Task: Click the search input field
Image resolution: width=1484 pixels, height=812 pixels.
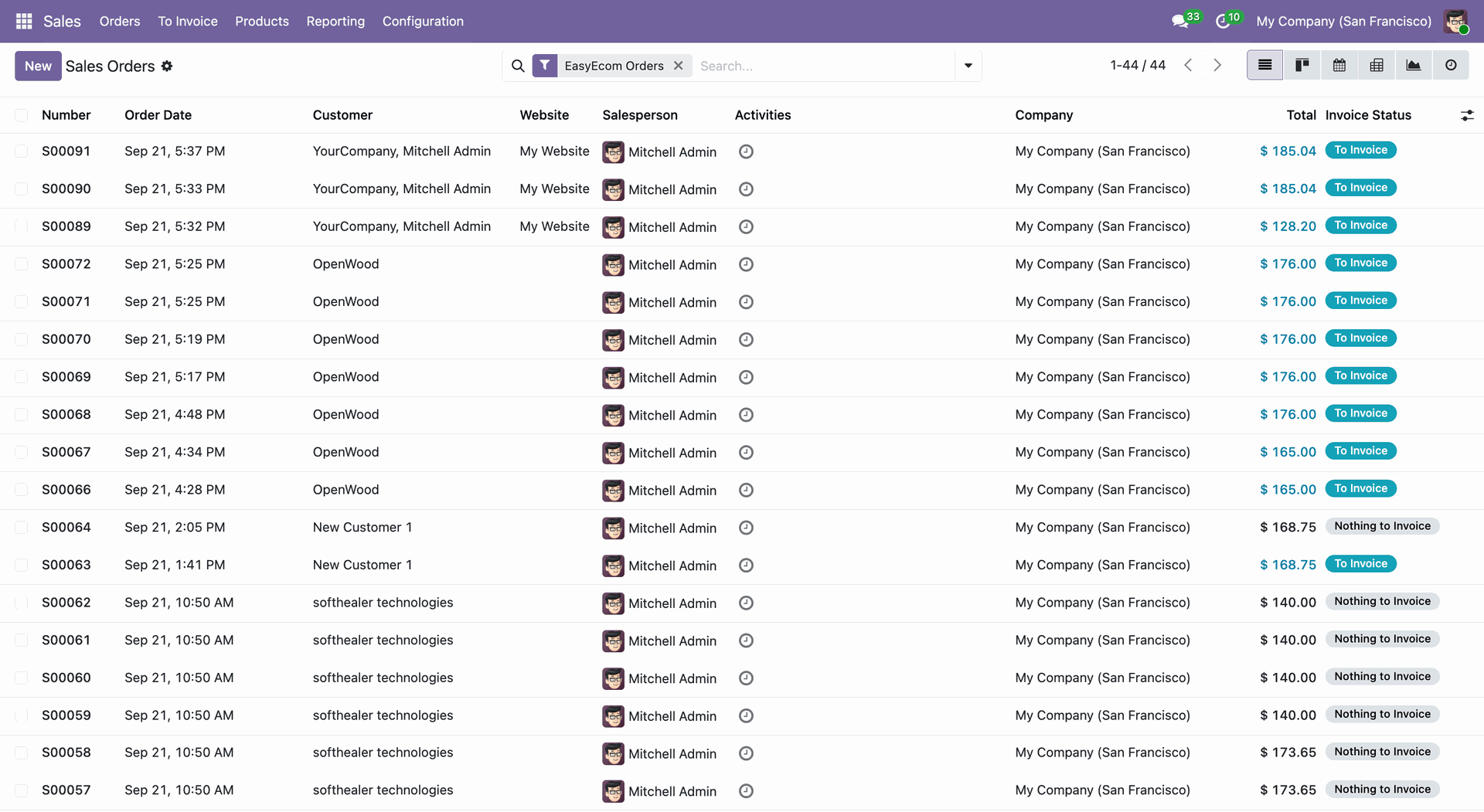Action: click(x=823, y=66)
